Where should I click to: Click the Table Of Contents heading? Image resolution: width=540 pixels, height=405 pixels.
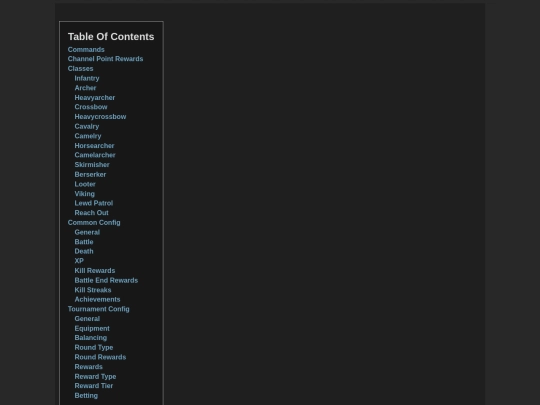(x=111, y=37)
